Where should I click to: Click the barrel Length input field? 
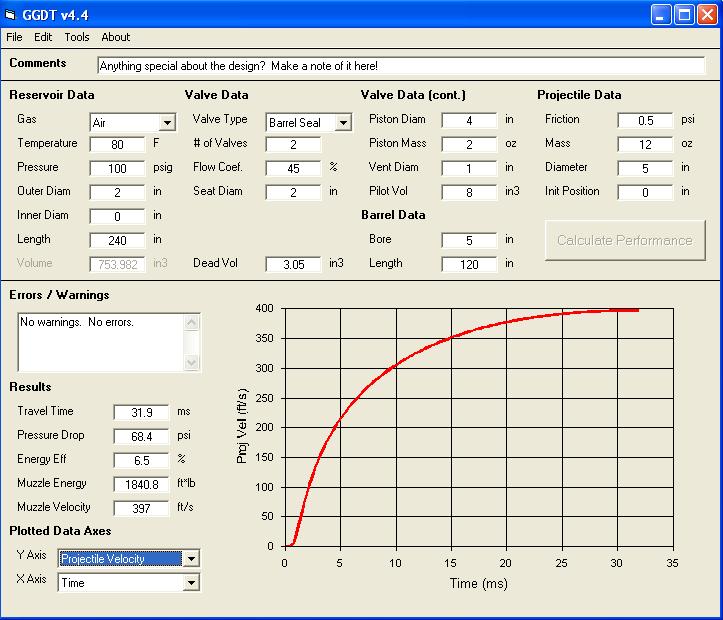pyautogui.click(x=469, y=264)
